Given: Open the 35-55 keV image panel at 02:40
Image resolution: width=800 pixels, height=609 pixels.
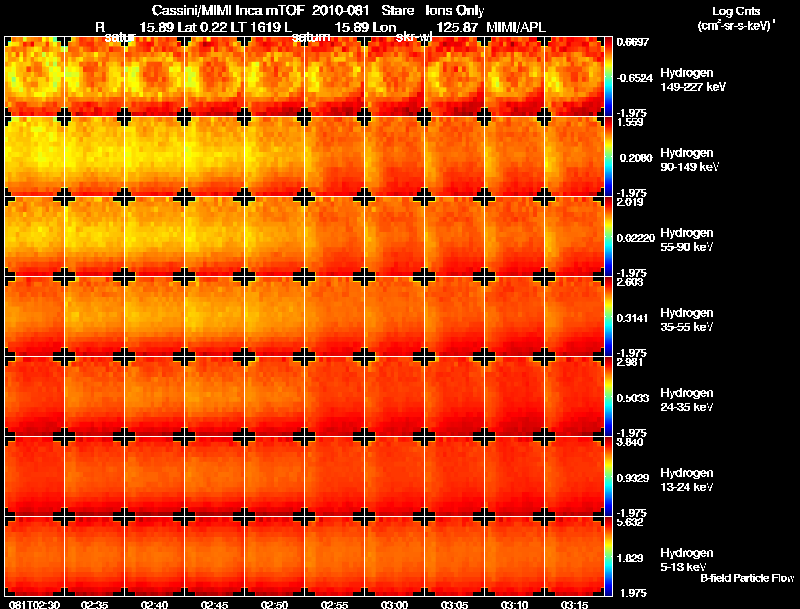Looking at the screenshot, I should (x=155, y=317).
